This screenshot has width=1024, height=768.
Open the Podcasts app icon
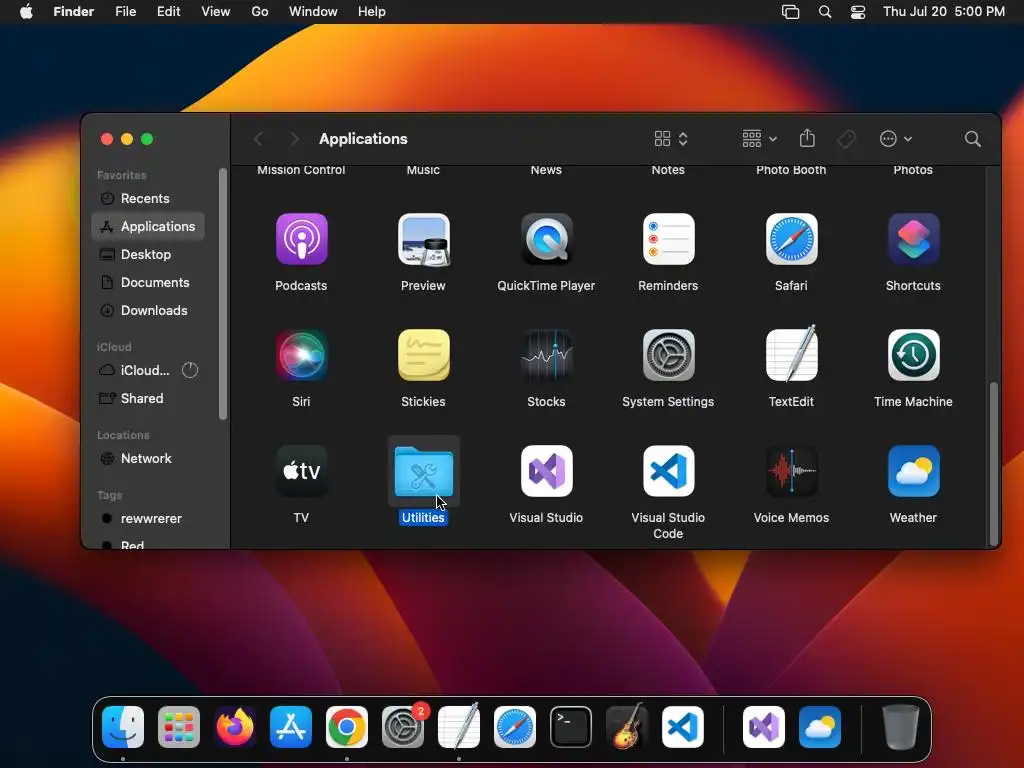click(x=301, y=239)
